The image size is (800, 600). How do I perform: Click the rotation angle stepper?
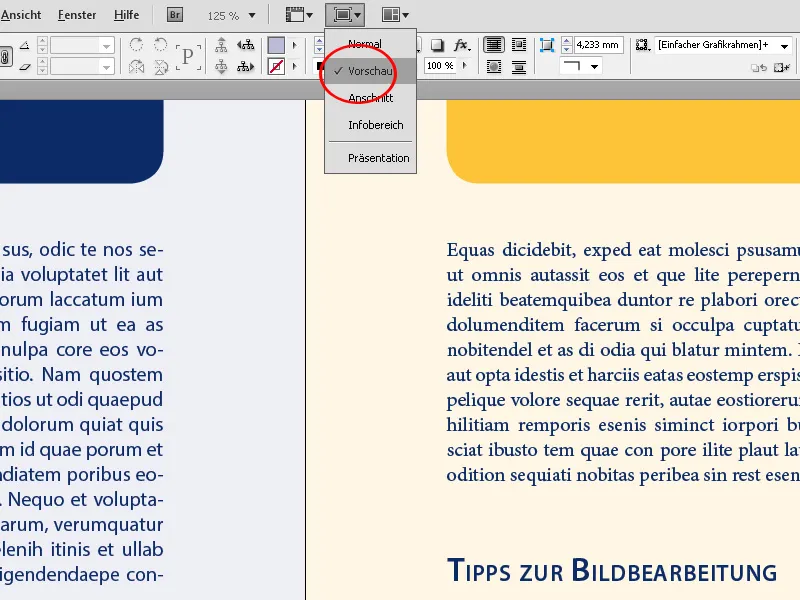click(42, 45)
